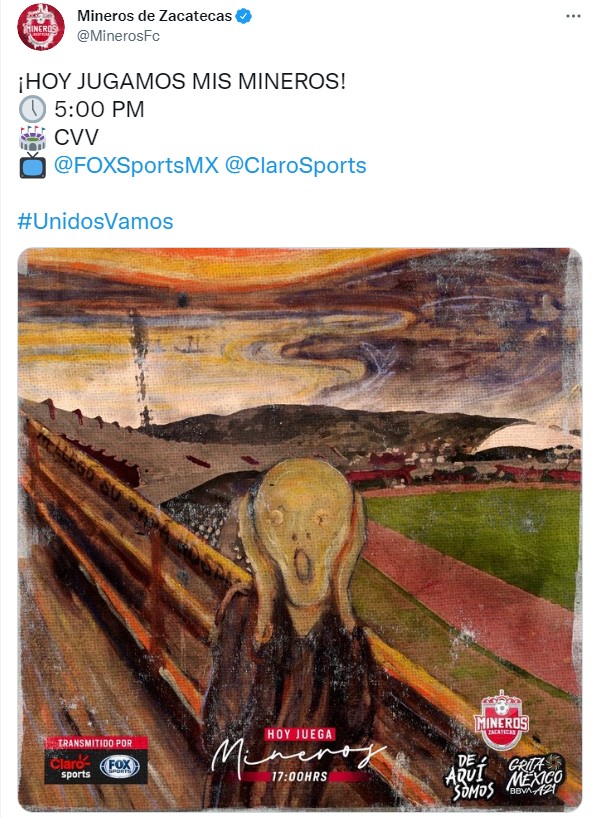The width and height of the screenshot is (597, 818).
Task: Click the De Aquí Somos graphic
Action: click(x=470, y=777)
